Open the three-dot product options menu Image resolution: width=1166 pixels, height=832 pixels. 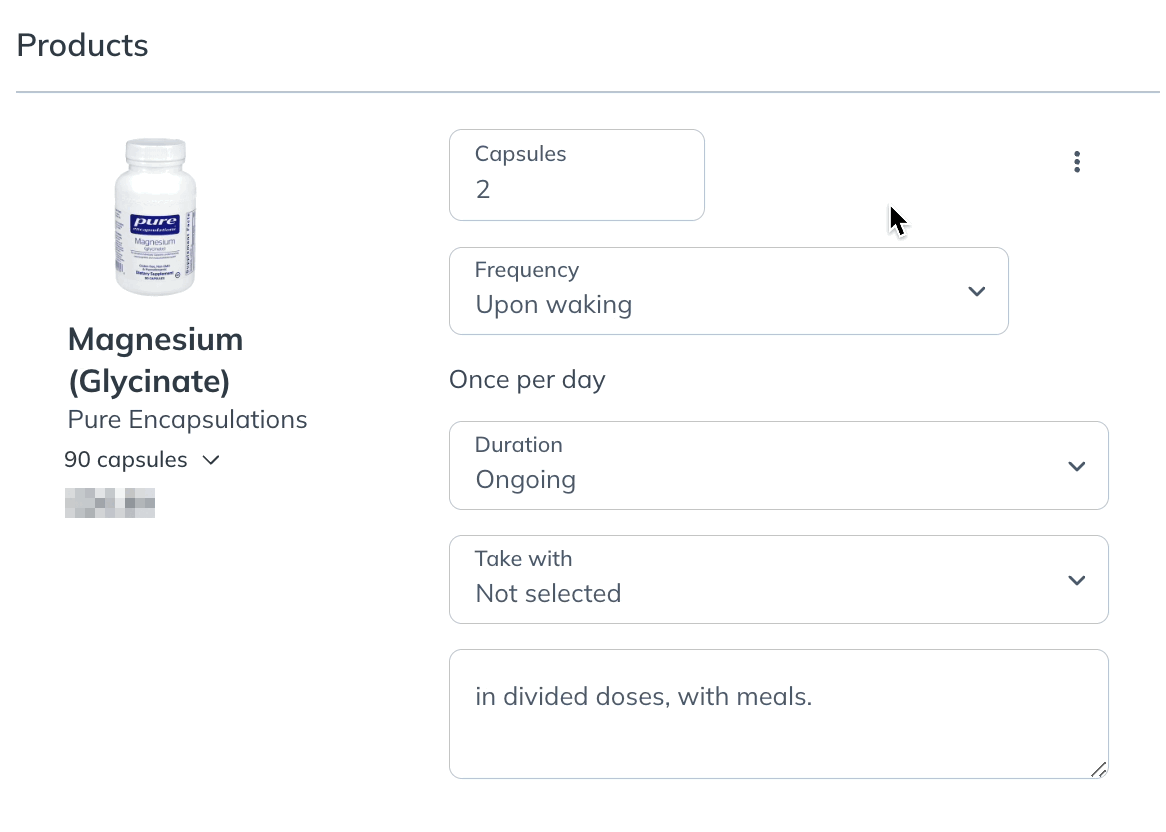(1077, 162)
